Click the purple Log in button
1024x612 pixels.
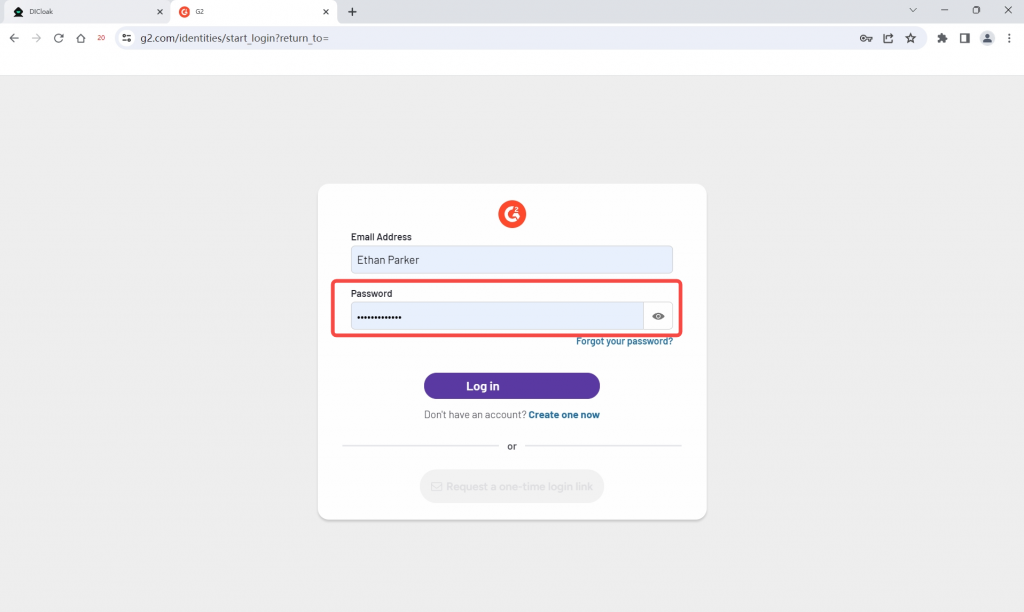pyautogui.click(x=512, y=386)
